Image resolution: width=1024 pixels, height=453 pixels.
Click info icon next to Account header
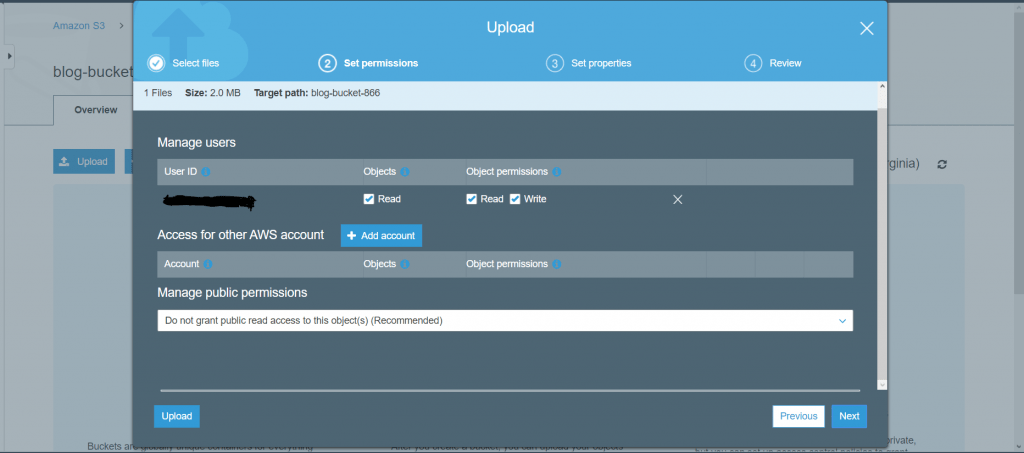tap(208, 264)
